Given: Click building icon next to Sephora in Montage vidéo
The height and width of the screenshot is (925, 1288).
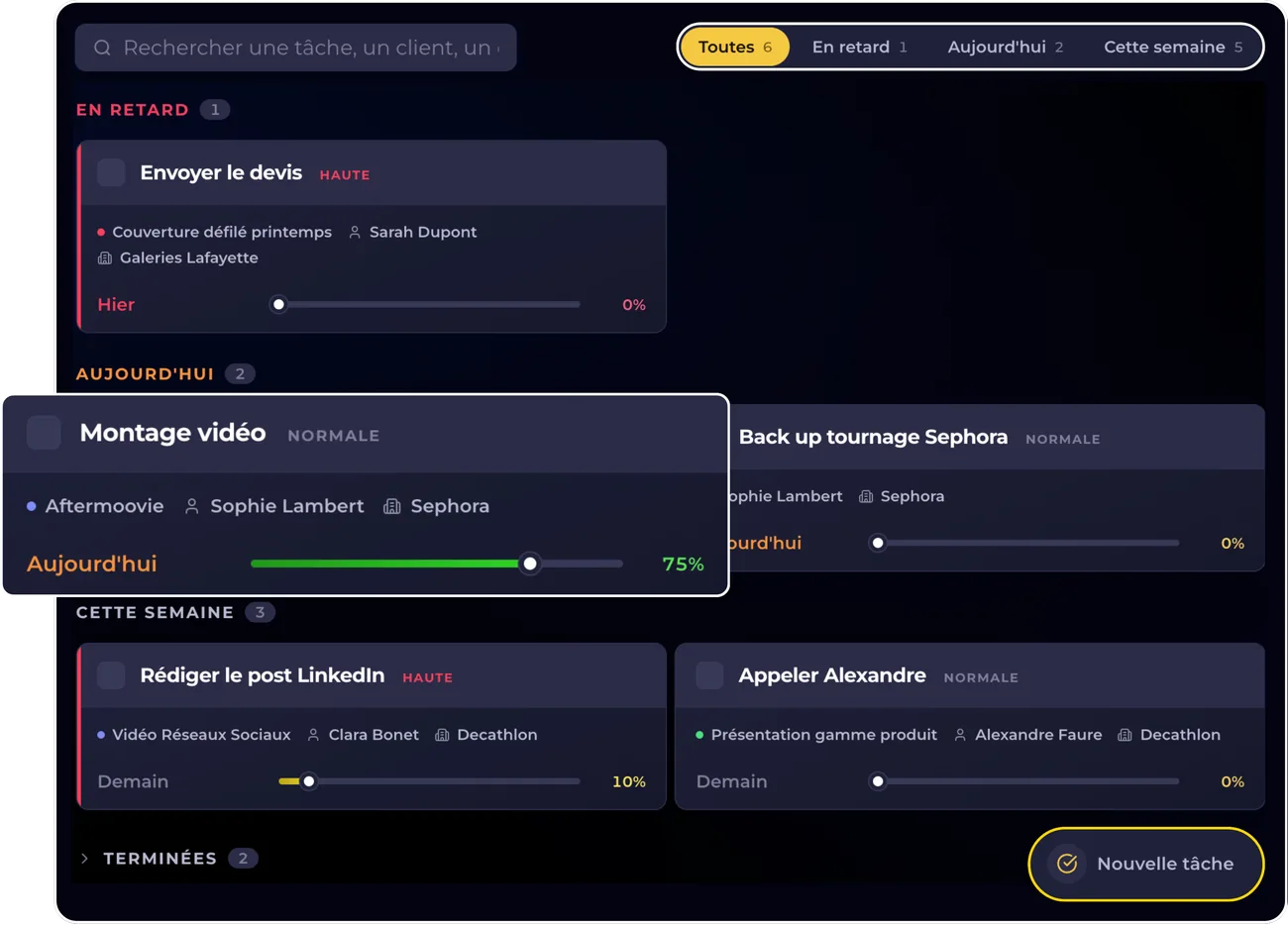Looking at the screenshot, I should coord(392,506).
